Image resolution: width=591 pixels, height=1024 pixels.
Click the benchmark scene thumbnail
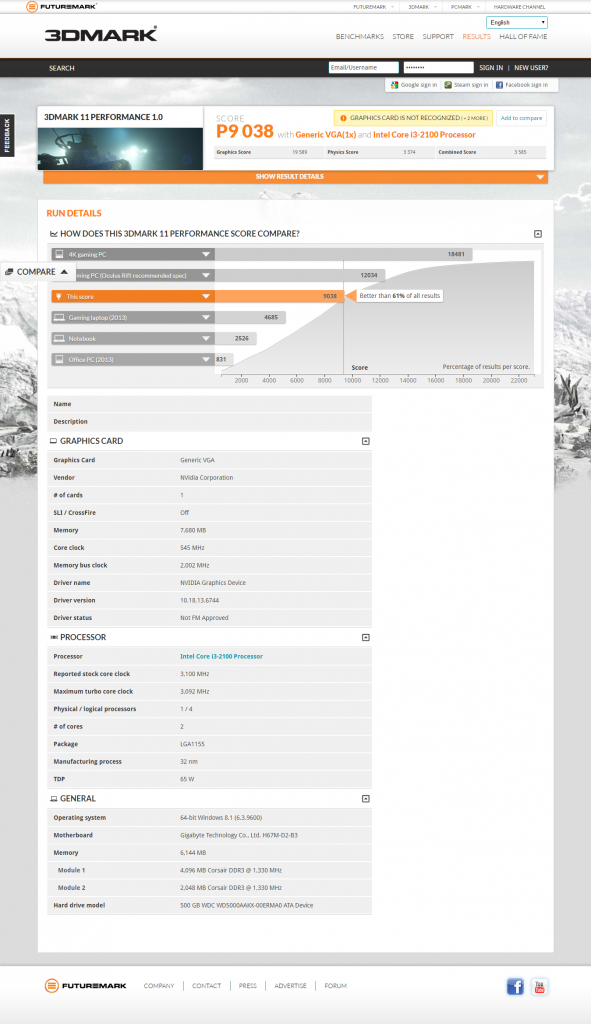pyautogui.click(x=120, y=149)
